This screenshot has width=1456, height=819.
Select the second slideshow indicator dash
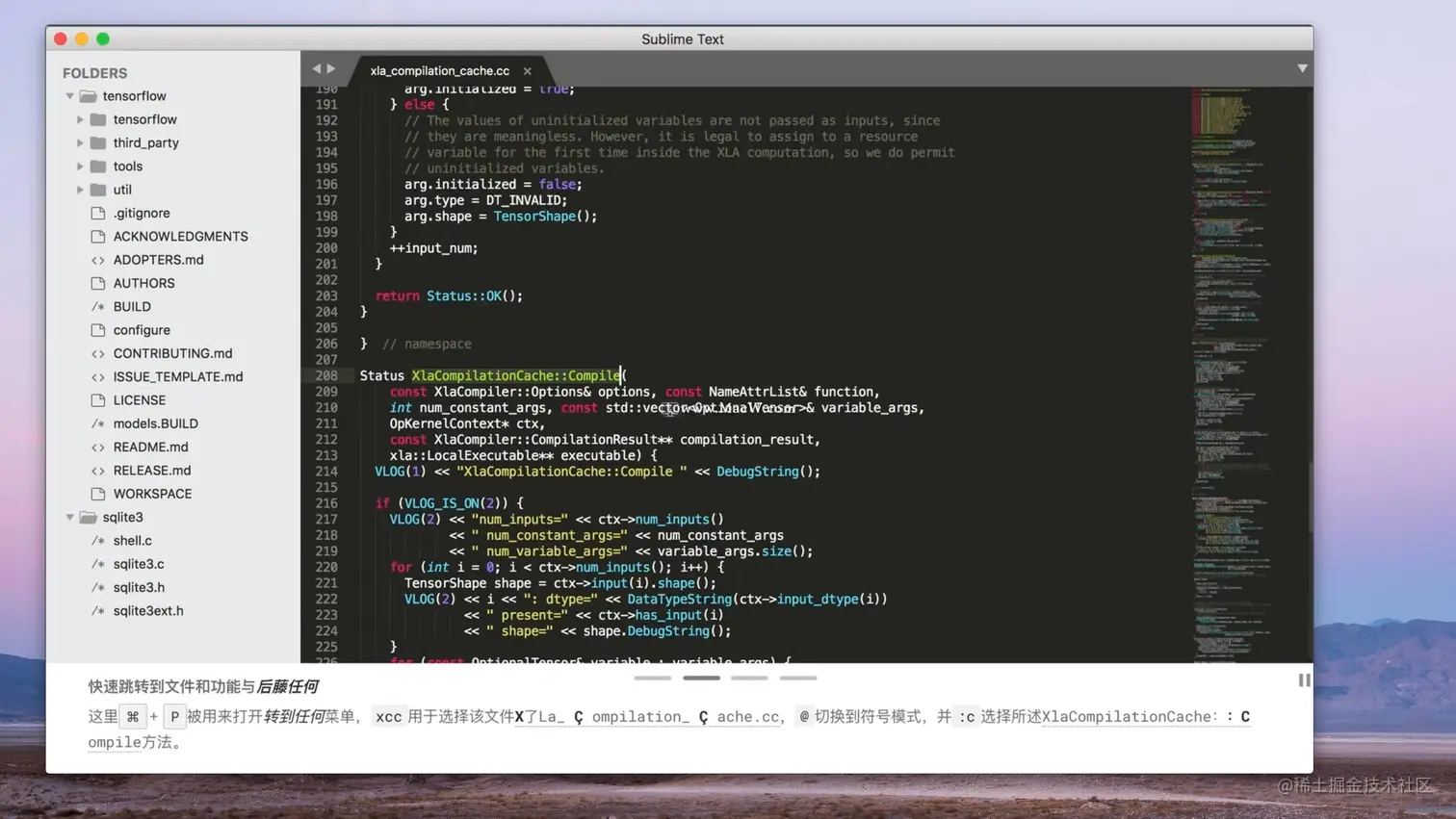click(x=701, y=678)
